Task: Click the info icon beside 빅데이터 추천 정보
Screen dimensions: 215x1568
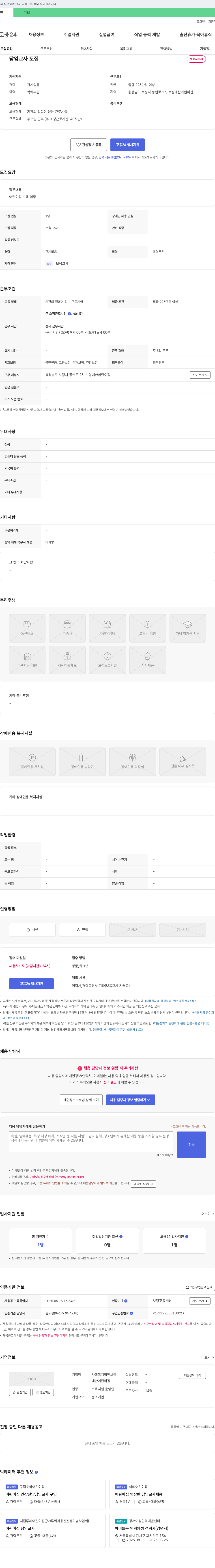Action: point(37,1472)
